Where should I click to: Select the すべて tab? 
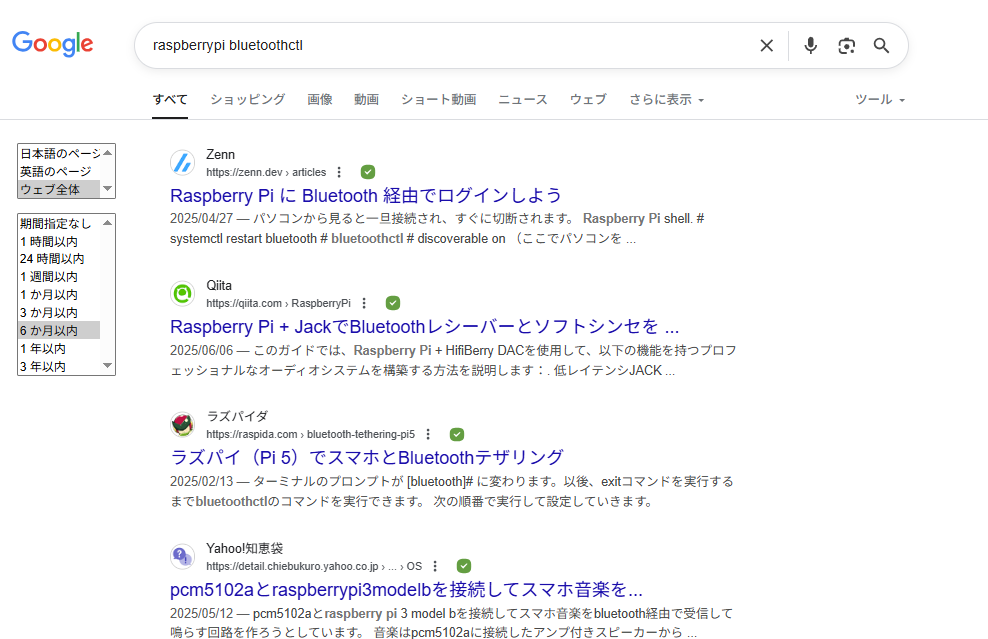[170, 100]
